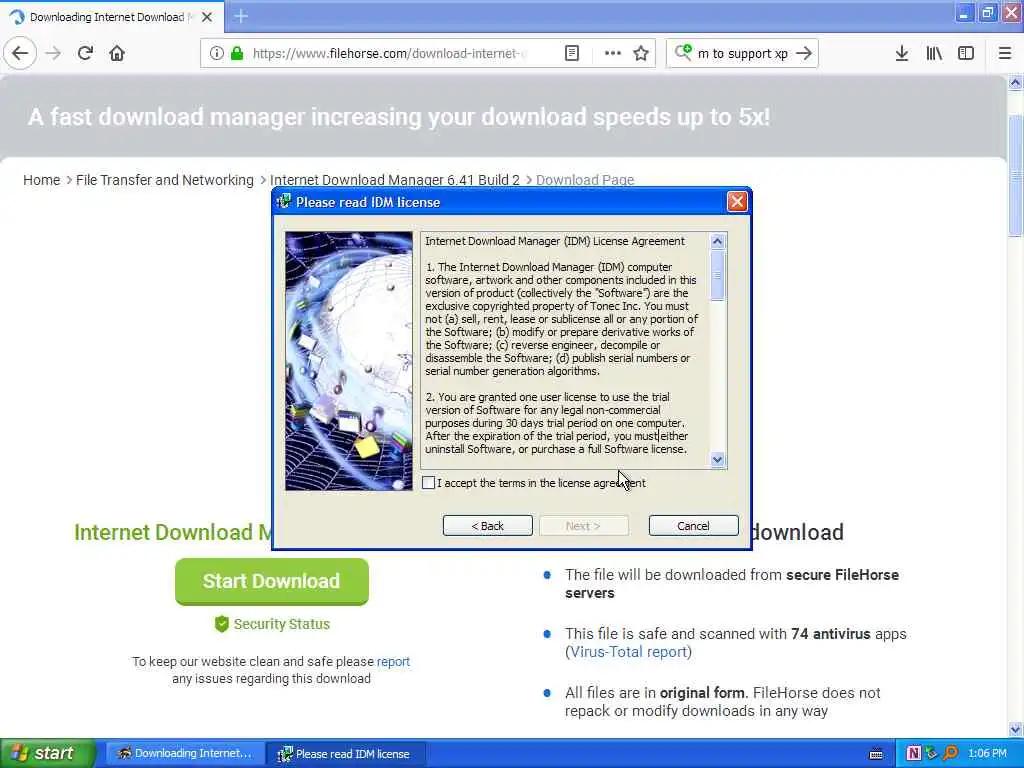
Task: Click the green Start Download button
Action: pyautogui.click(x=272, y=581)
